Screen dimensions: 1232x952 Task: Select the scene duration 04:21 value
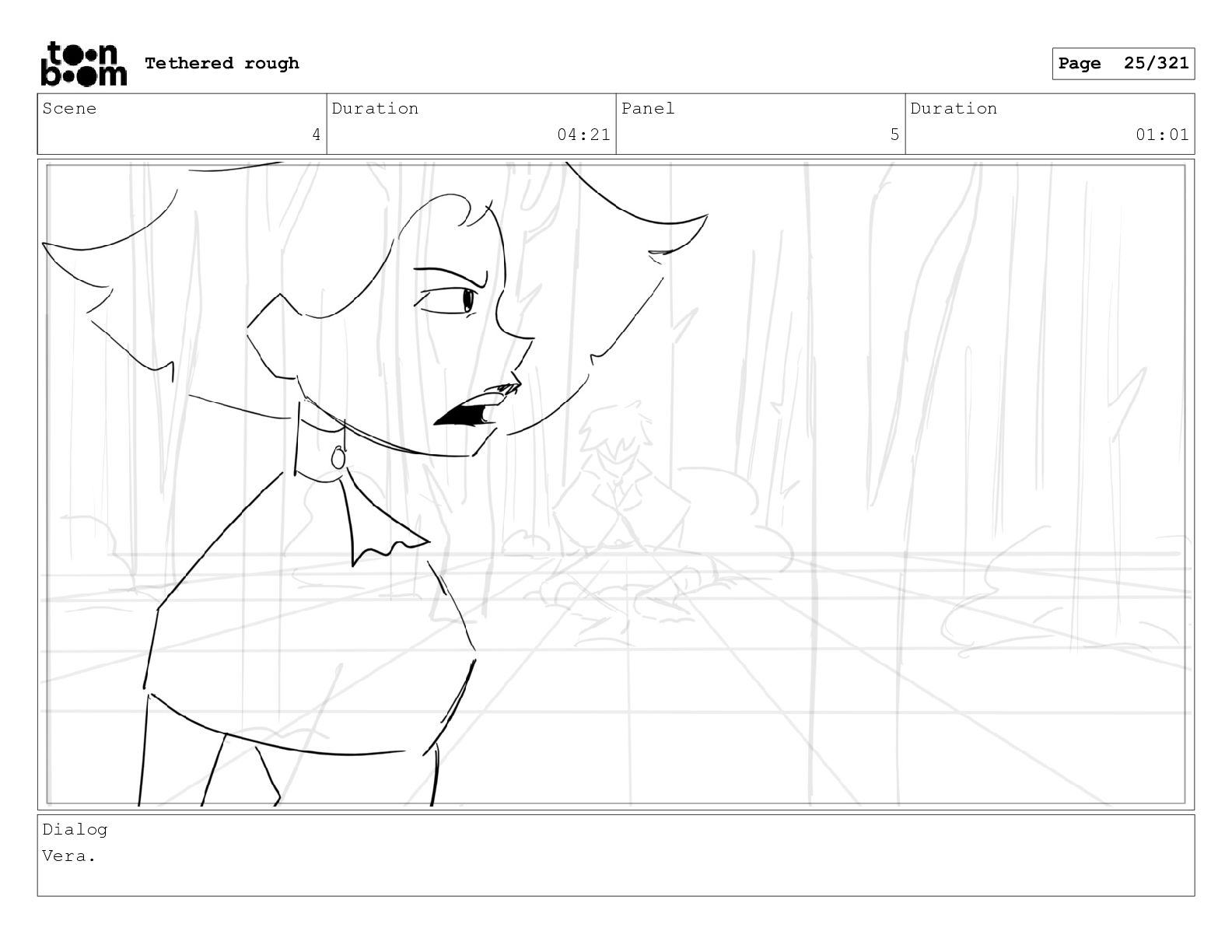[x=583, y=135]
